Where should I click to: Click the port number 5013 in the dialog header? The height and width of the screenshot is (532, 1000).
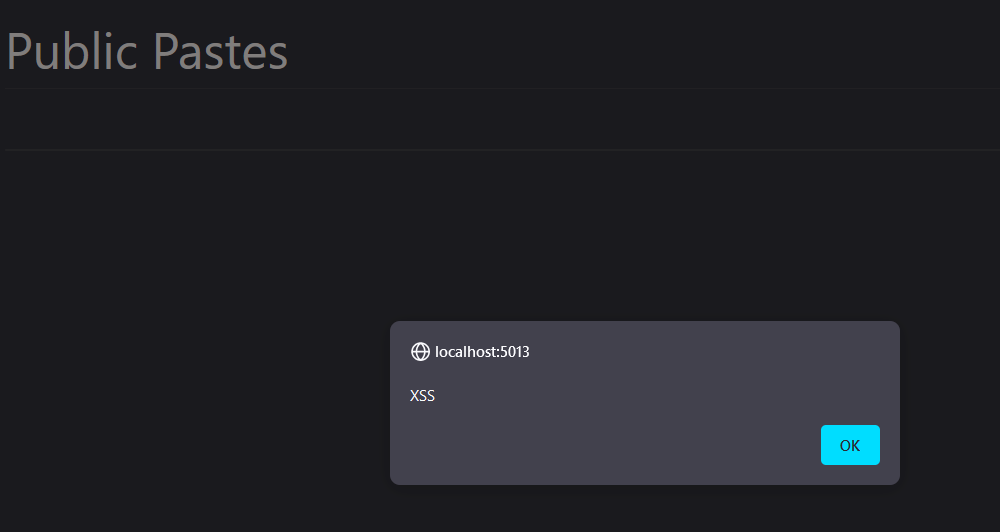coord(515,351)
